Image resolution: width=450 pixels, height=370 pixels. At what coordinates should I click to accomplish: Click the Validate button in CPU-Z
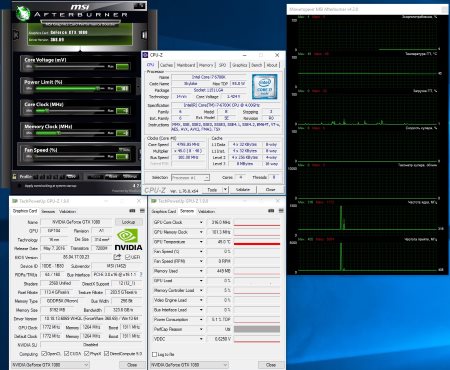[x=243, y=190]
